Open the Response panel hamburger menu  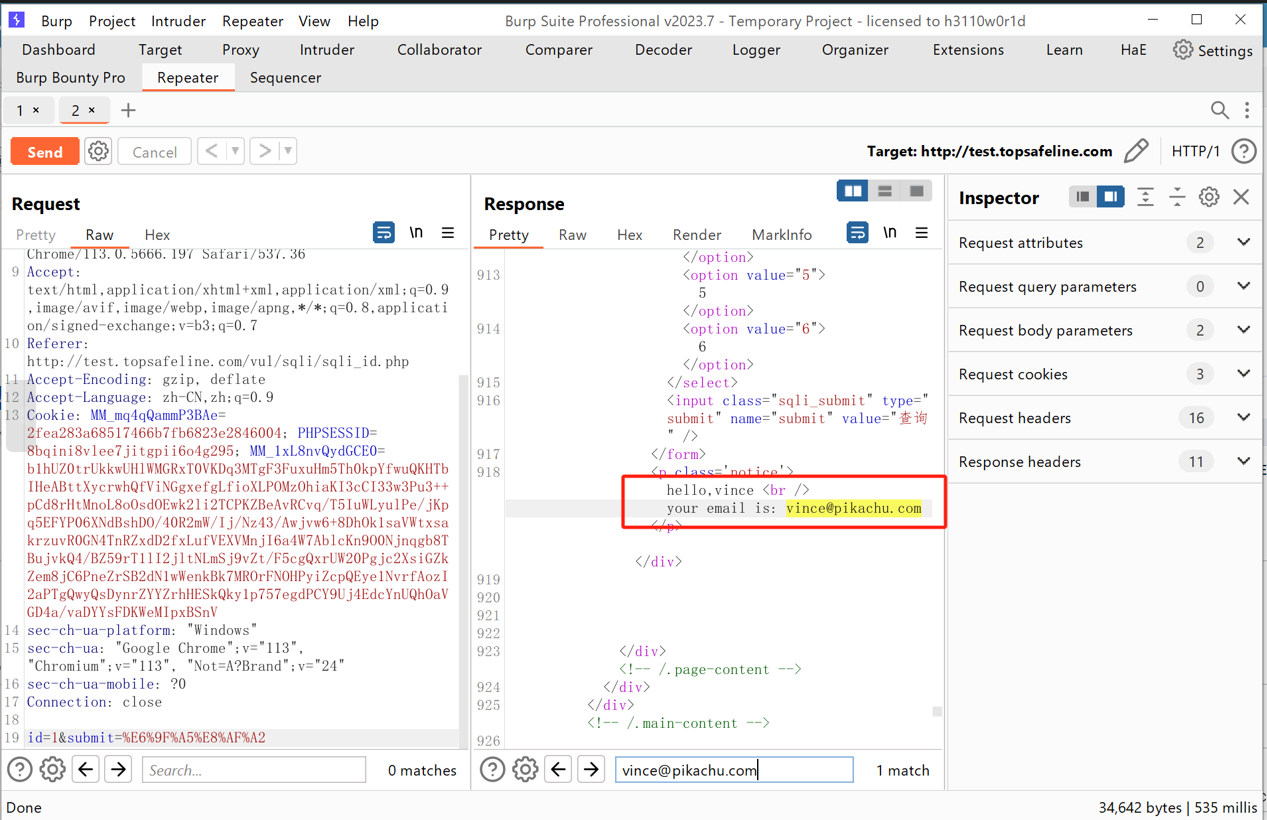[921, 233]
